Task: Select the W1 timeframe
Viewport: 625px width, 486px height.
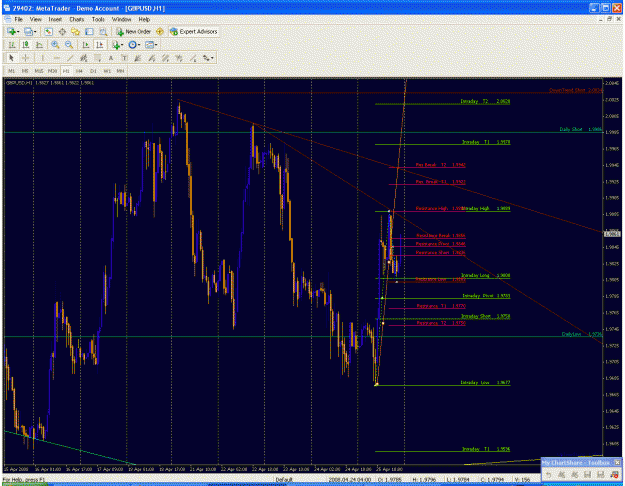Action: [107, 71]
